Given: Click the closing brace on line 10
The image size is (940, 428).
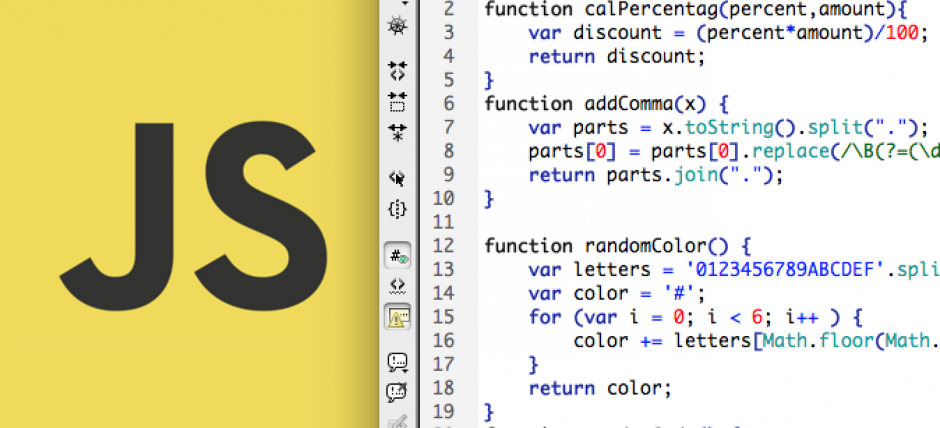Looking at the screenshot, I should click(489, 199).
